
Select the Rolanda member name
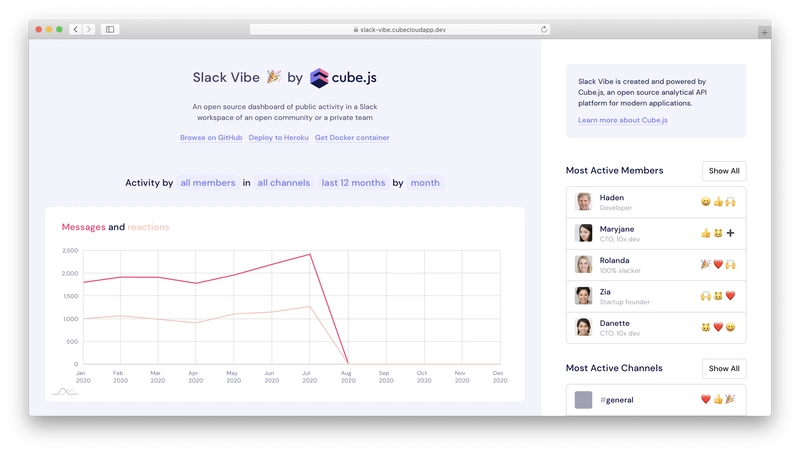point(614,260)
